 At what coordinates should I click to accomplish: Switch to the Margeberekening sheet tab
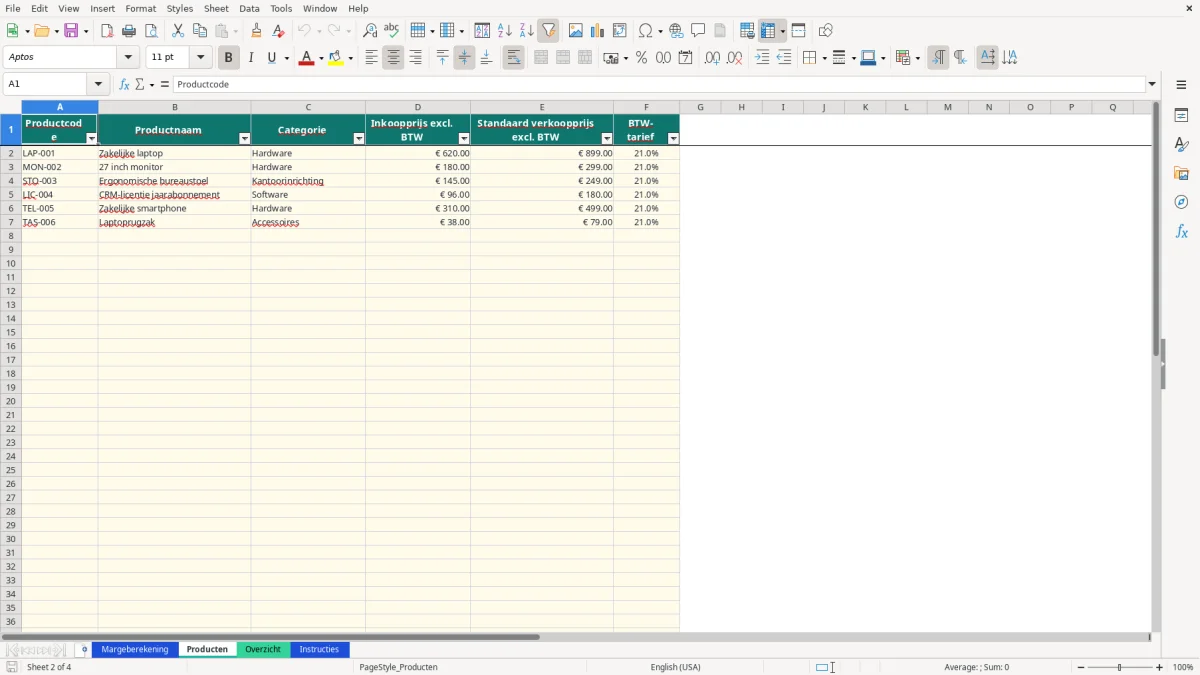pyautogui.click(x=135, y=650)
